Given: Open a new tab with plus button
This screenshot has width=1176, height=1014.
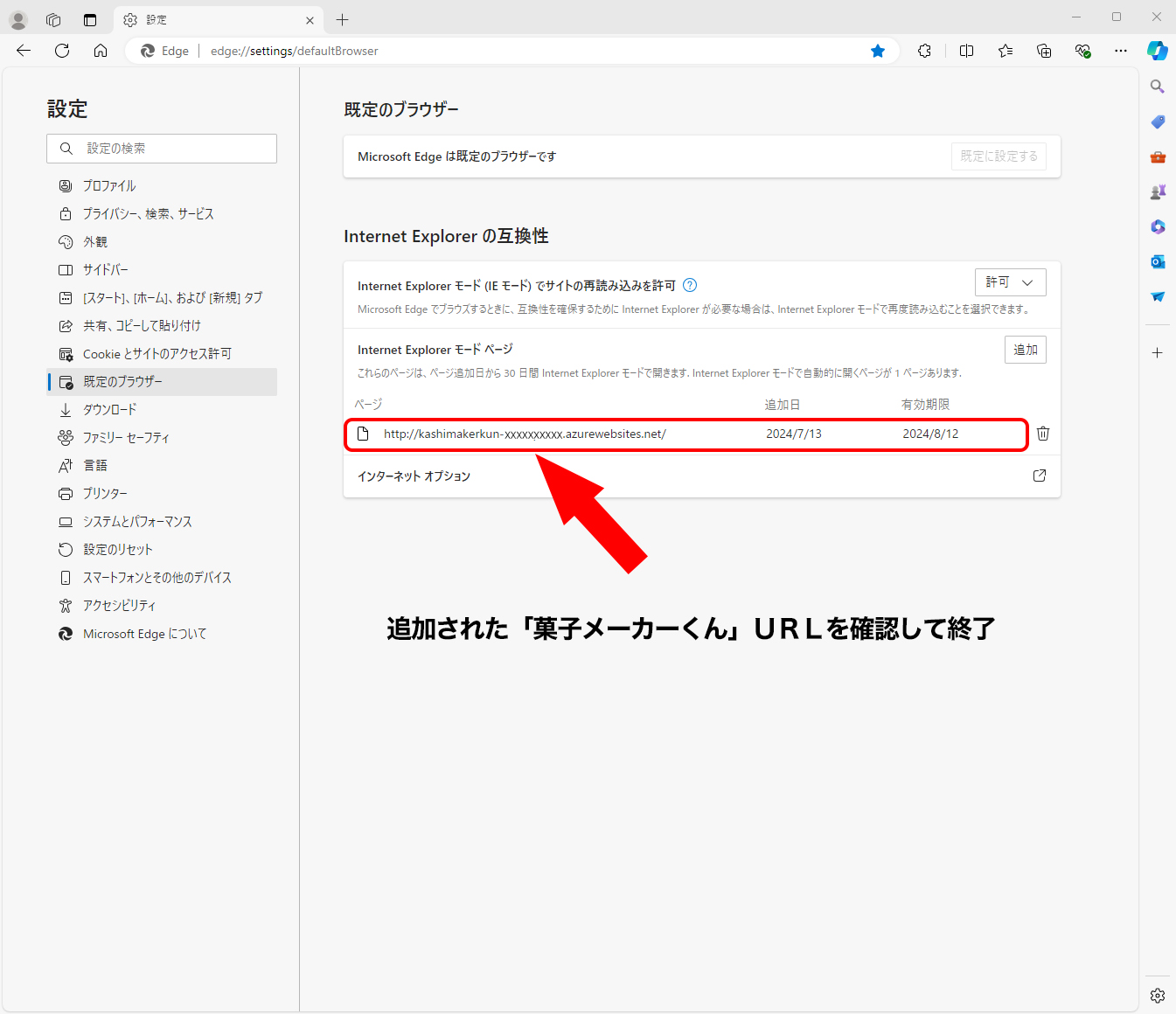Looking at the screenshot, I should [x=342, y=19].
